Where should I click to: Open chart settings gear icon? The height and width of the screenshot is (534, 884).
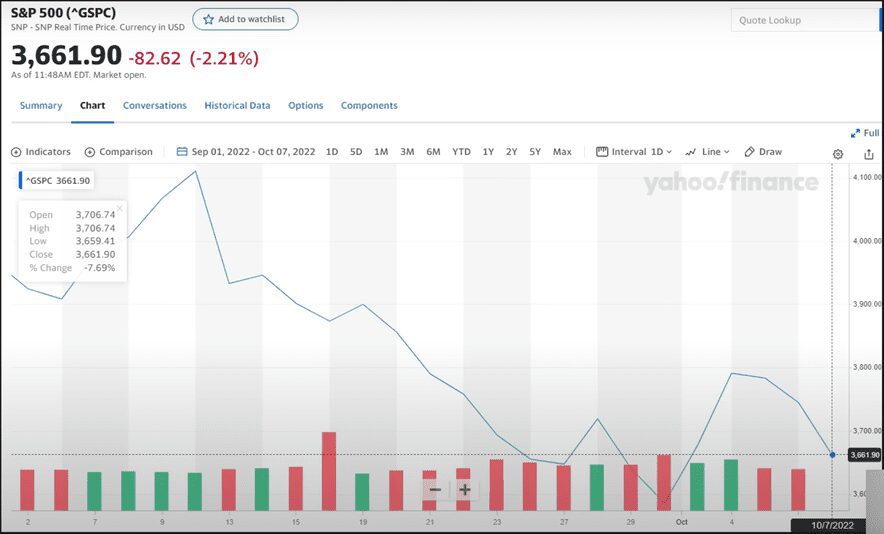(x=838, y=154)
